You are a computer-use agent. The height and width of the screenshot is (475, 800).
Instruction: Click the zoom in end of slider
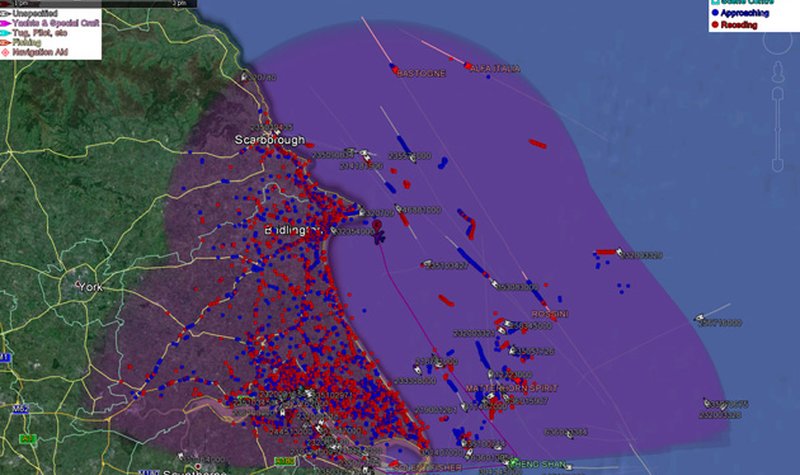click(x=778, y=92)
